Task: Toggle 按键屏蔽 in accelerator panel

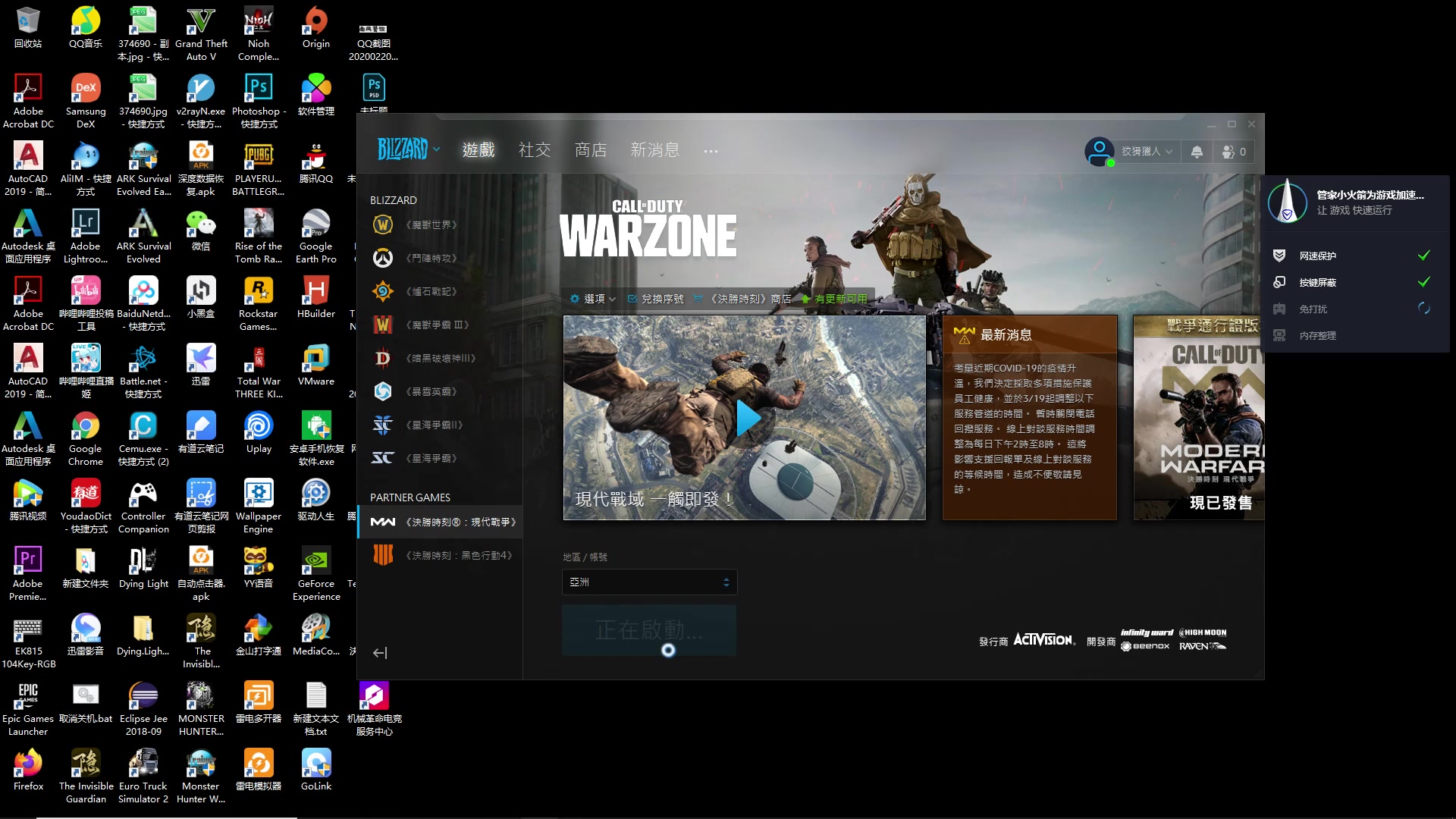Action: 1354,282
